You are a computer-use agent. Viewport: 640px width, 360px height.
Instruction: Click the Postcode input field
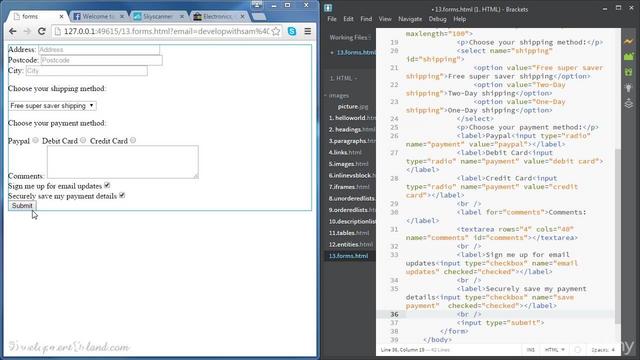(x=101, y=60)
